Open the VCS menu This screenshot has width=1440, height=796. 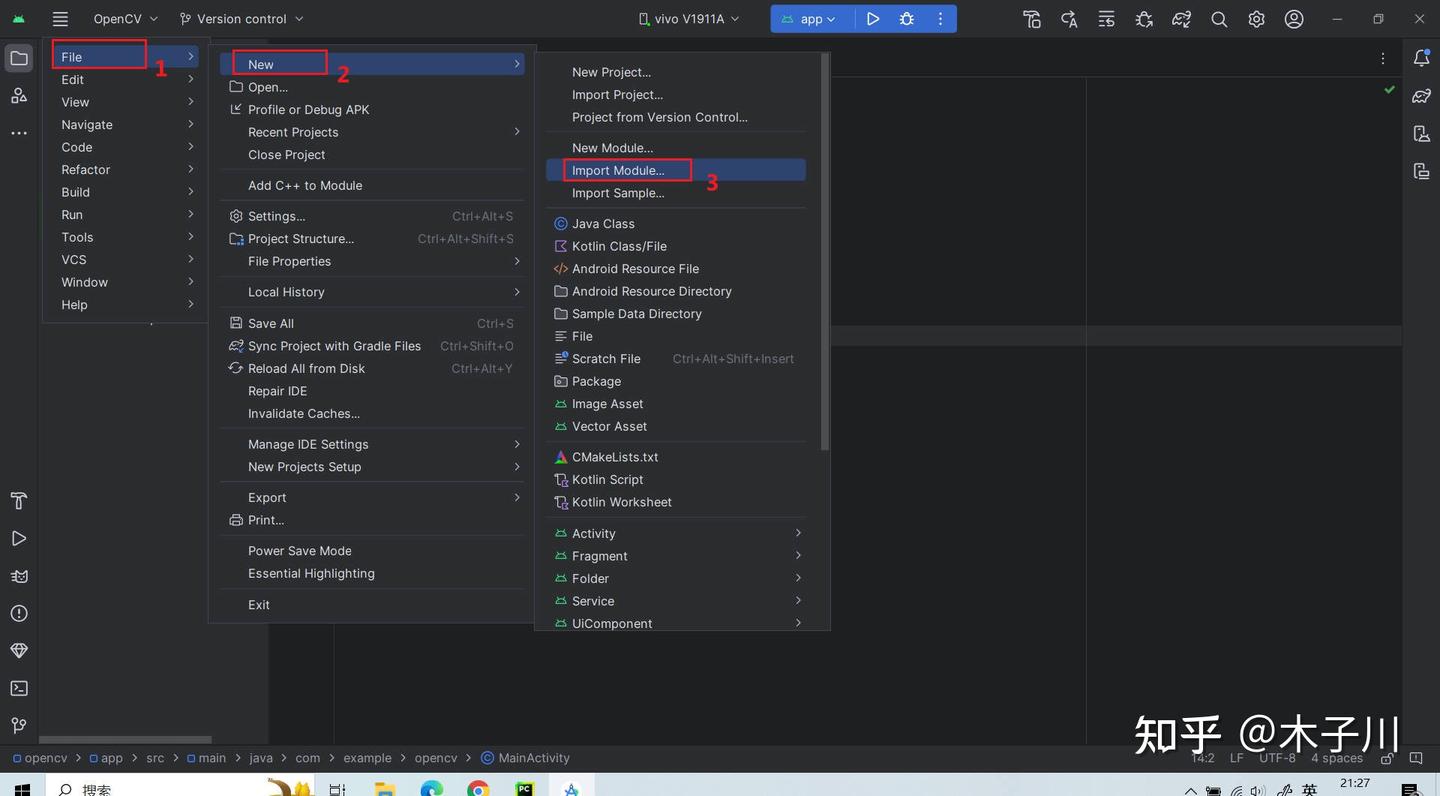(76, 259)
